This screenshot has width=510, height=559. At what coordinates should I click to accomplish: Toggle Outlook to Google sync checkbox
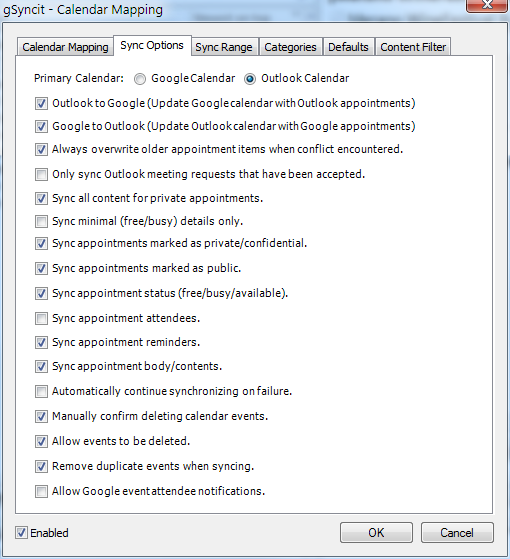click(x=41, y=104)
